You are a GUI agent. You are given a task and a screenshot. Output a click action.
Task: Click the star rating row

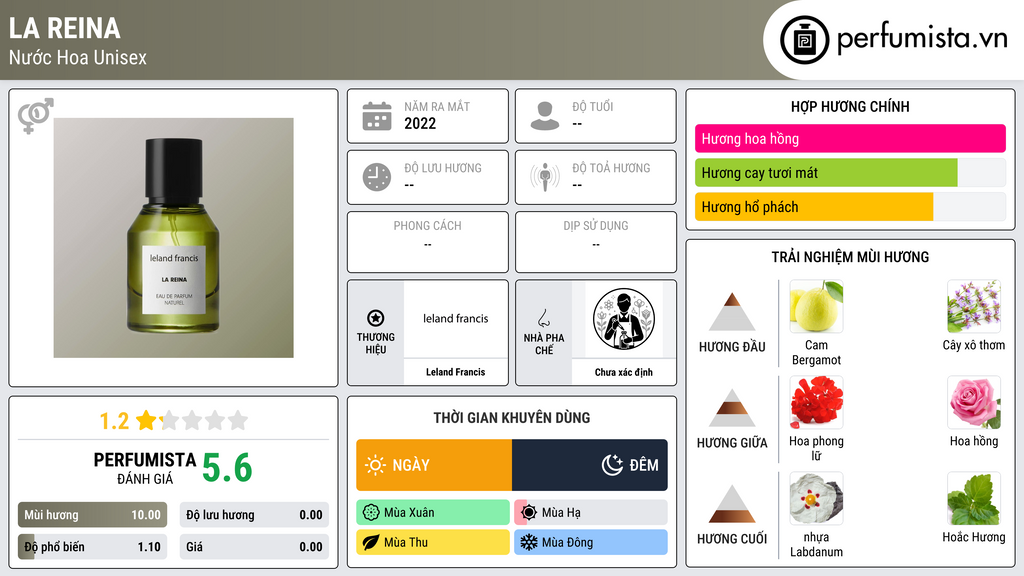173,420
